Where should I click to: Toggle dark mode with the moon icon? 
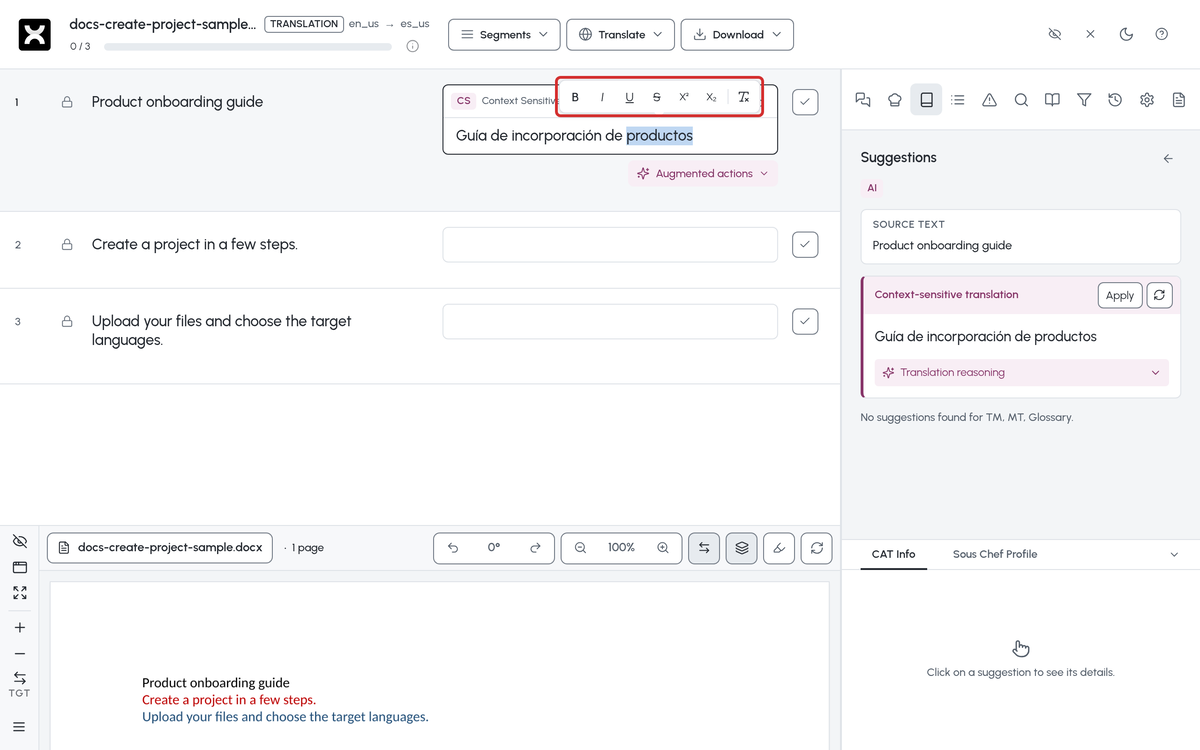pos(1126,34)
